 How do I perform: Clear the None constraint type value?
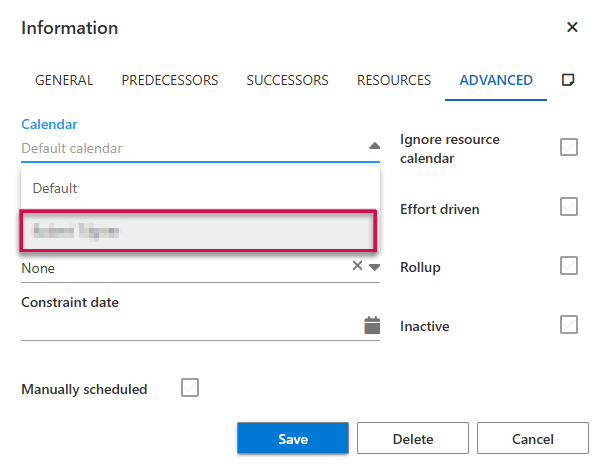pyautogui.click(x=357, y=266)
